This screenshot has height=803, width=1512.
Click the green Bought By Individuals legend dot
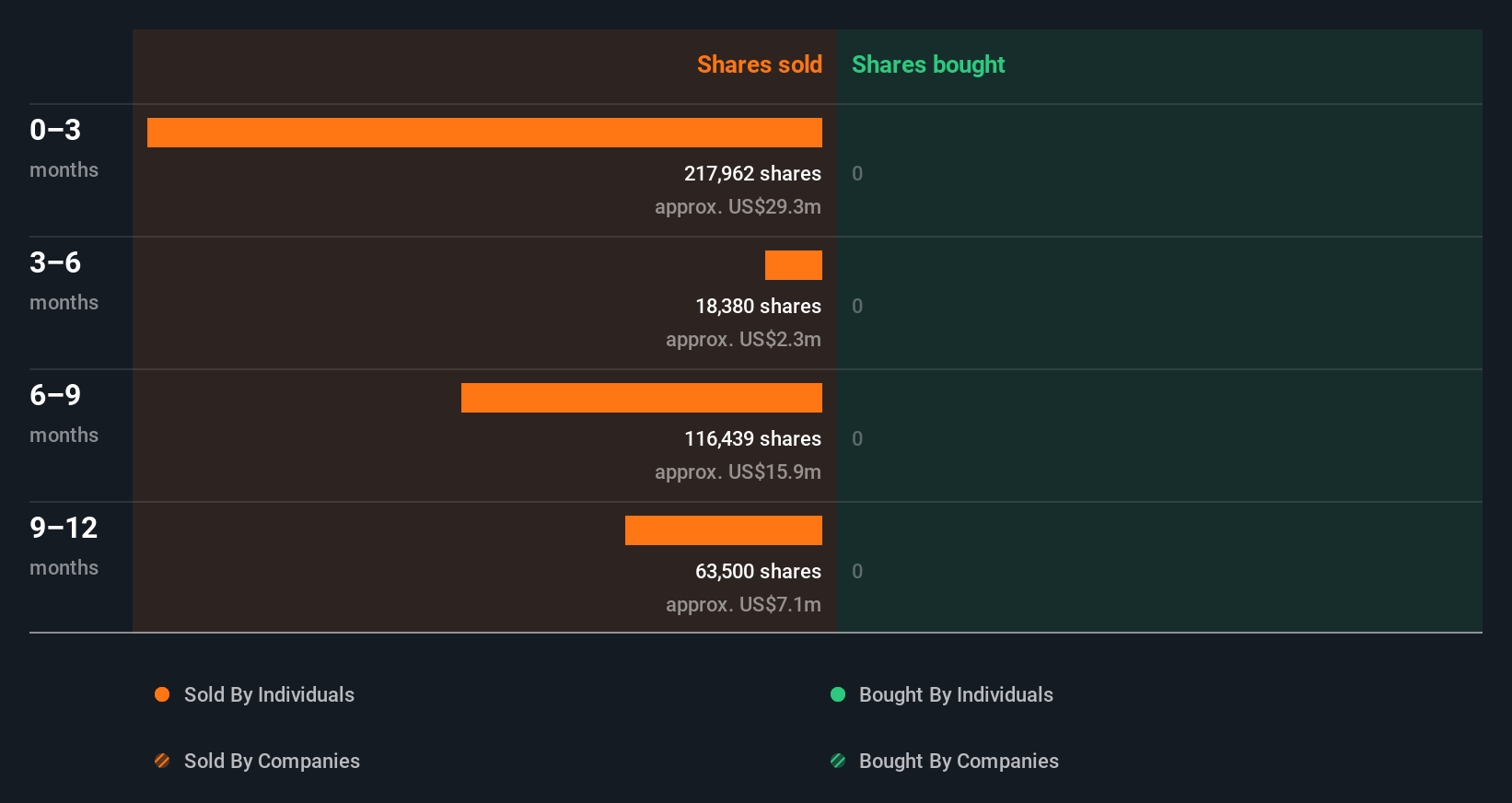pos(838,694)
